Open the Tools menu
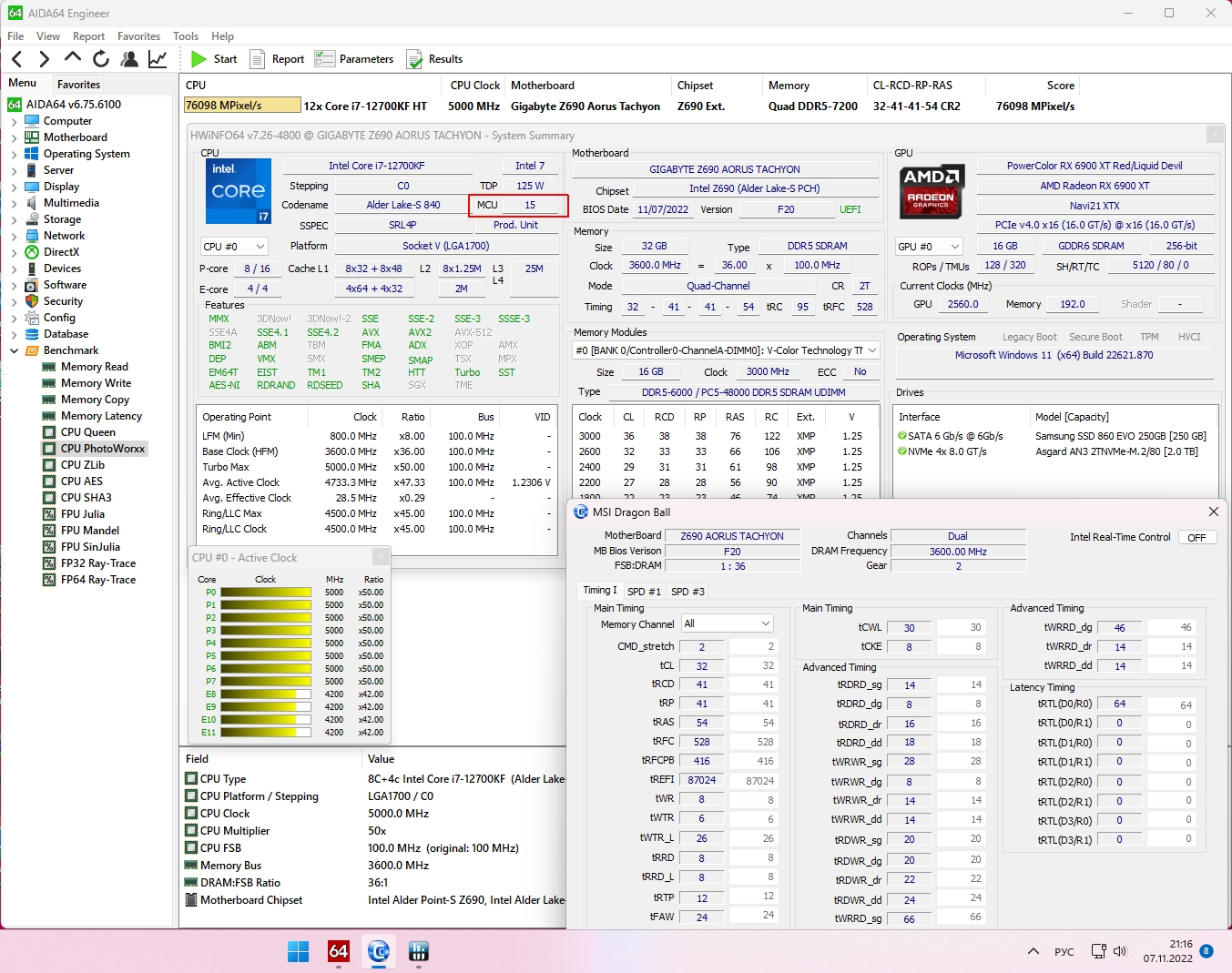The width and height of the screenshot is (1232, 973). (186, 36)
